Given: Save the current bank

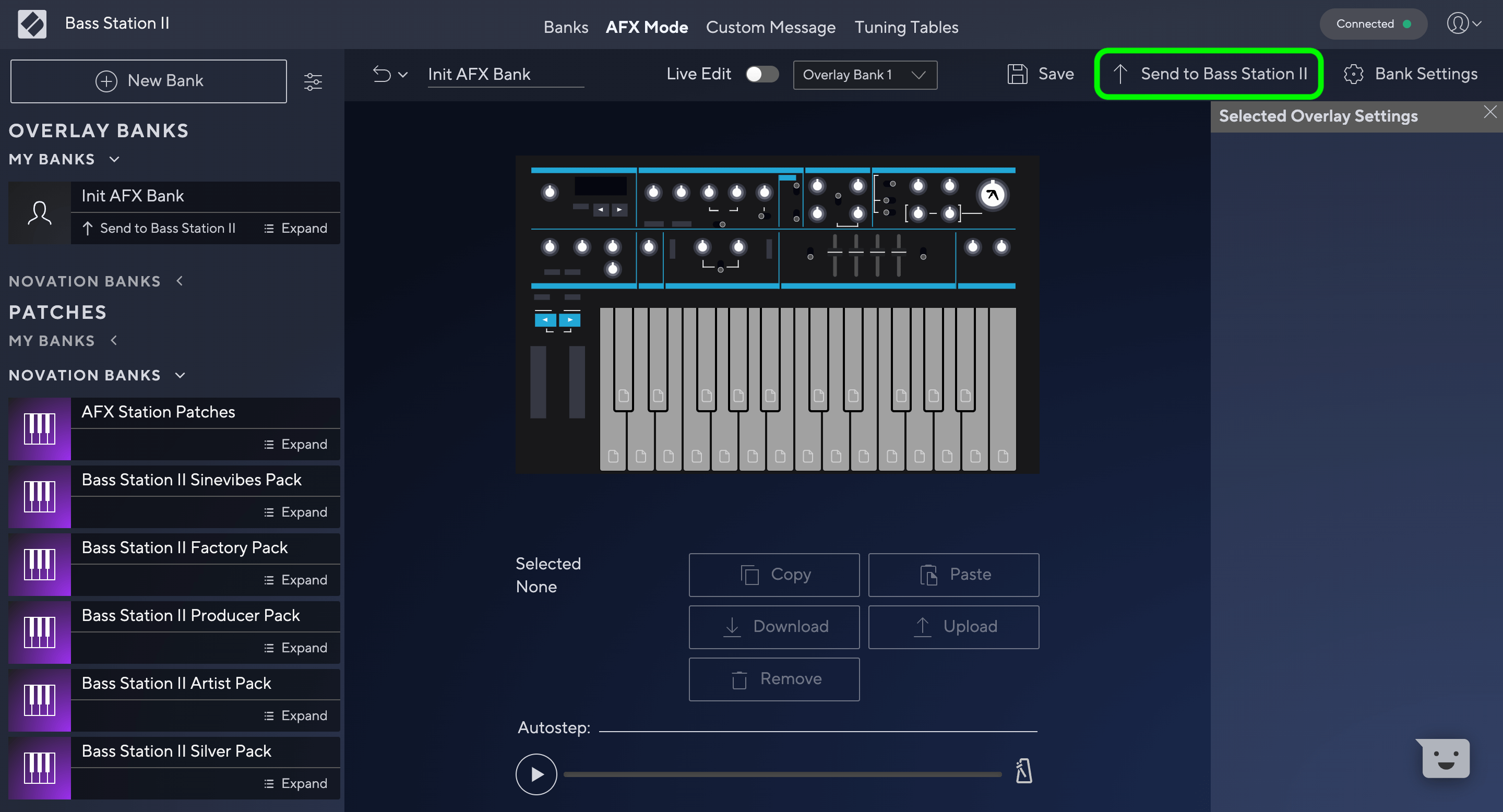Looking at the screenshot, I should 1040,74.
